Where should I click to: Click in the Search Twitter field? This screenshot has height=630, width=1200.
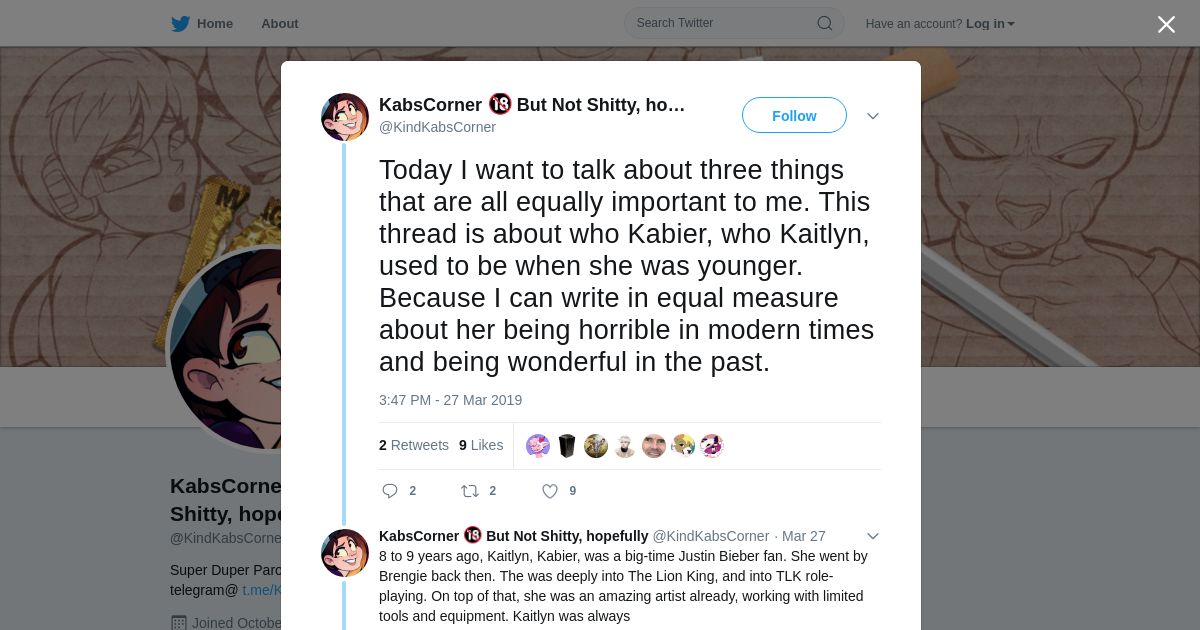tap(720, 23)
